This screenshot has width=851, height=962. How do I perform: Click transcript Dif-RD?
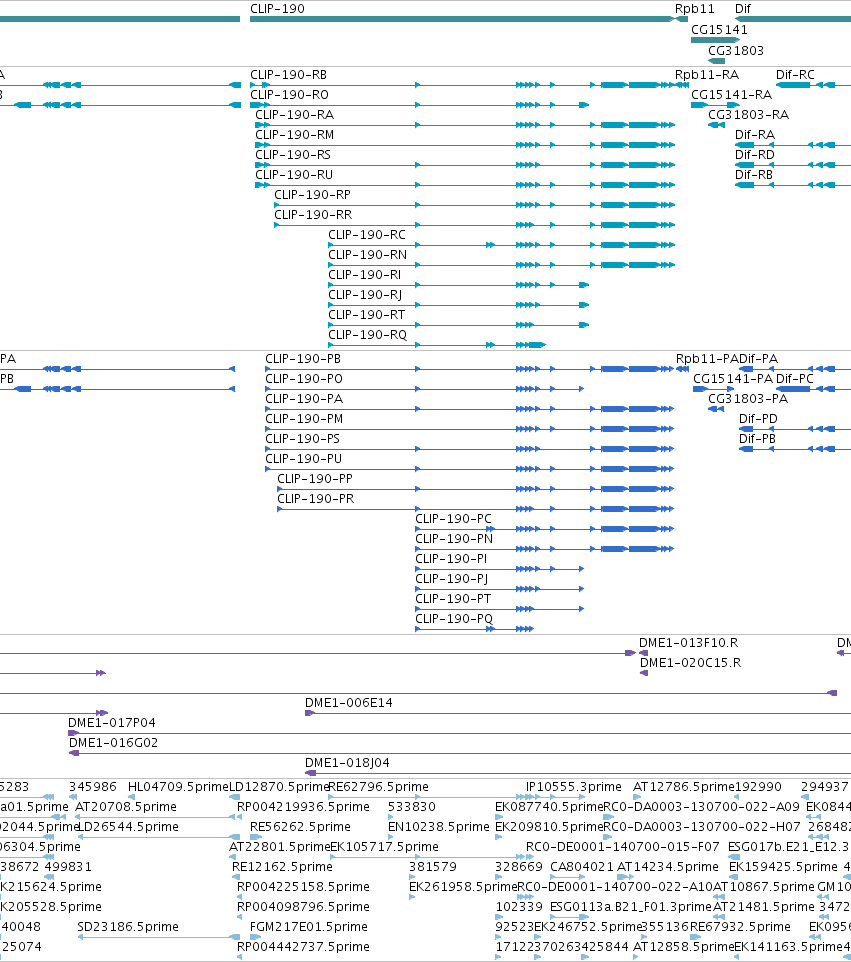point(755,155)
